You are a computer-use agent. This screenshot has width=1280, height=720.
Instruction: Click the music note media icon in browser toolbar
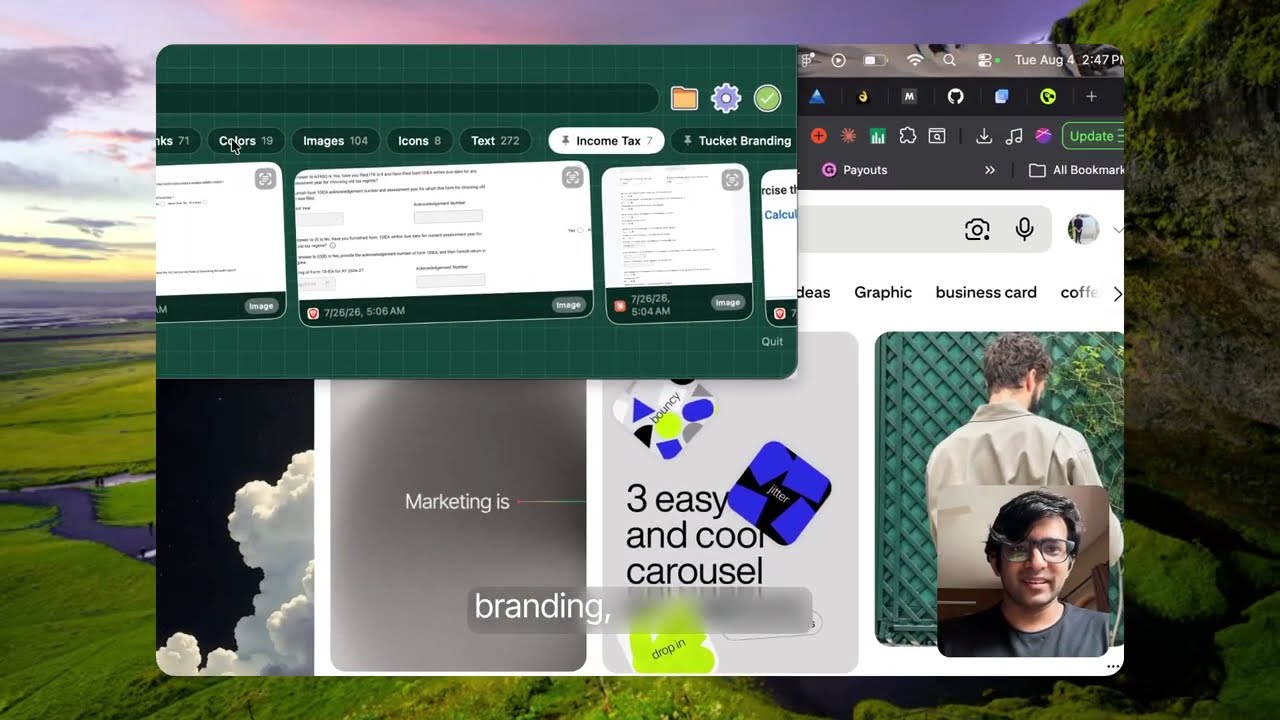tap(1014, 136)
